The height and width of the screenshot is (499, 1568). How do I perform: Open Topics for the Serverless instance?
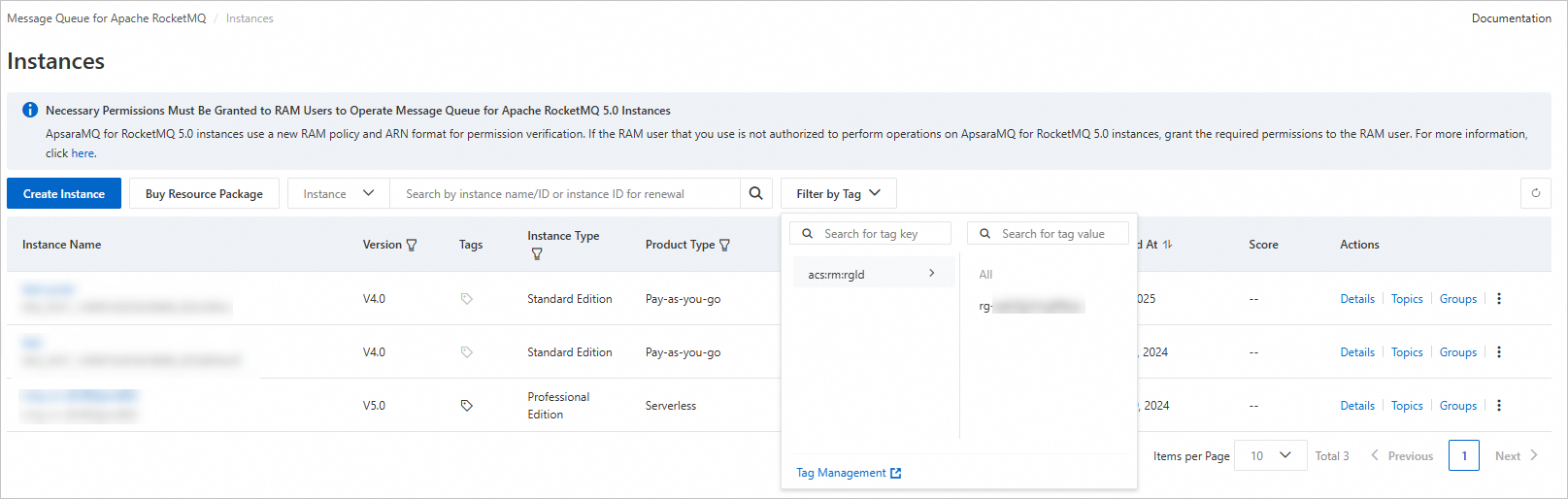pyautogui.click(x=1406, y=406)
